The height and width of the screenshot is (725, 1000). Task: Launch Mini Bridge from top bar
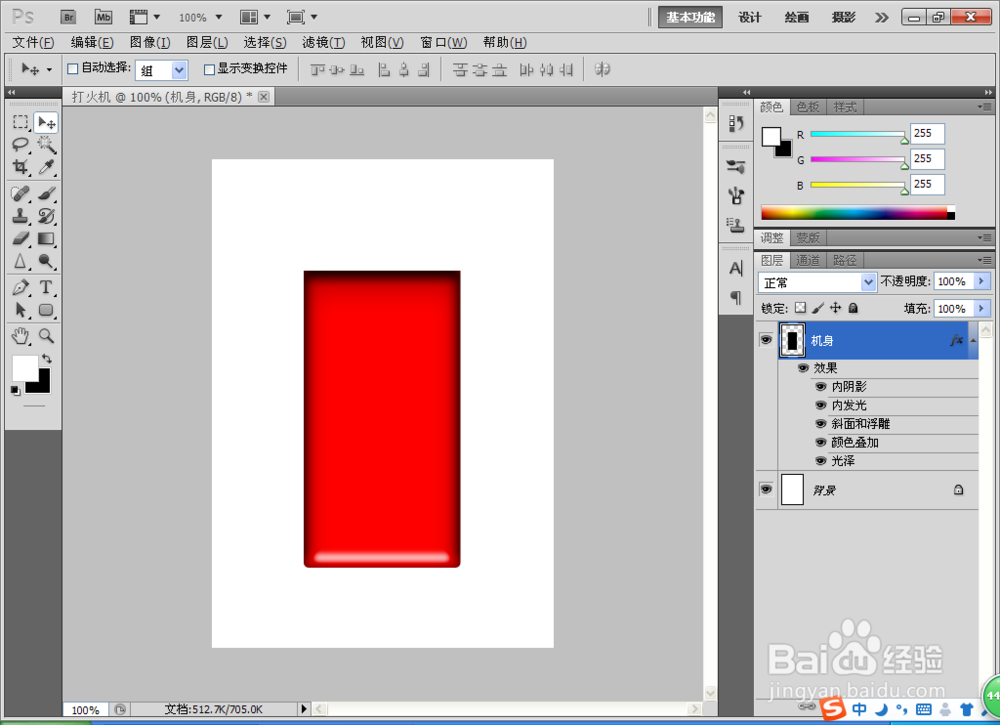click(x=103, y=17)
